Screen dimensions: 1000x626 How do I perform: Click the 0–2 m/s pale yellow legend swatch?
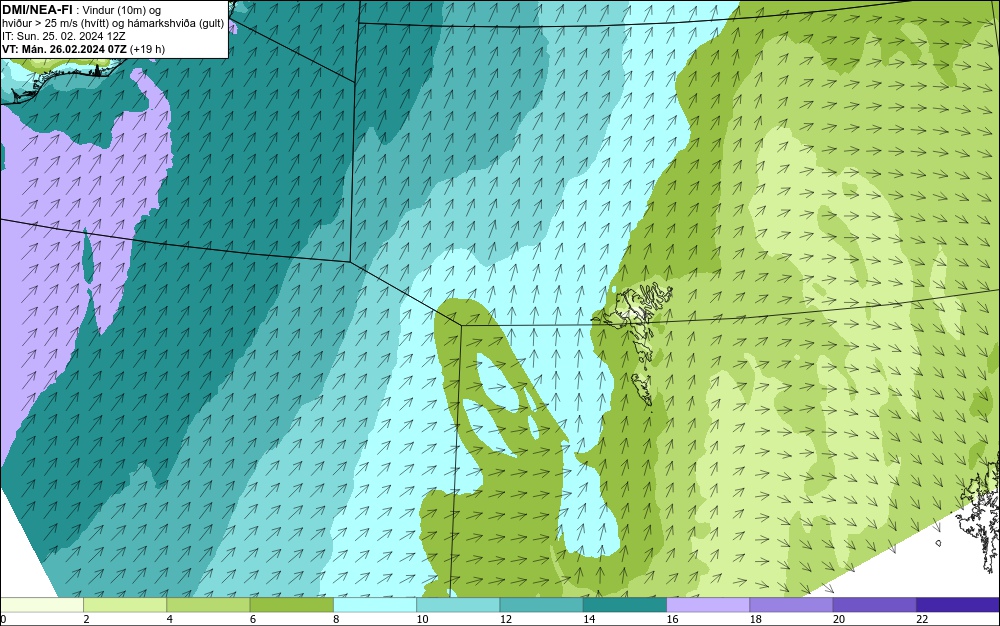coord(41,604)
